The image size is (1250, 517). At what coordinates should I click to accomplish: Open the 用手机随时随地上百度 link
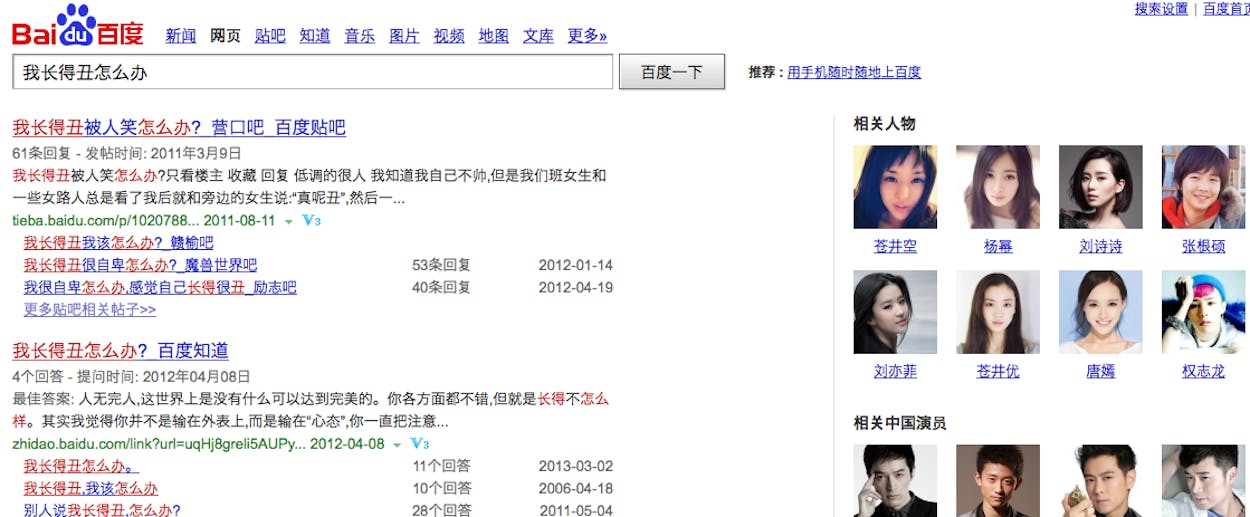tap(854, 72)
